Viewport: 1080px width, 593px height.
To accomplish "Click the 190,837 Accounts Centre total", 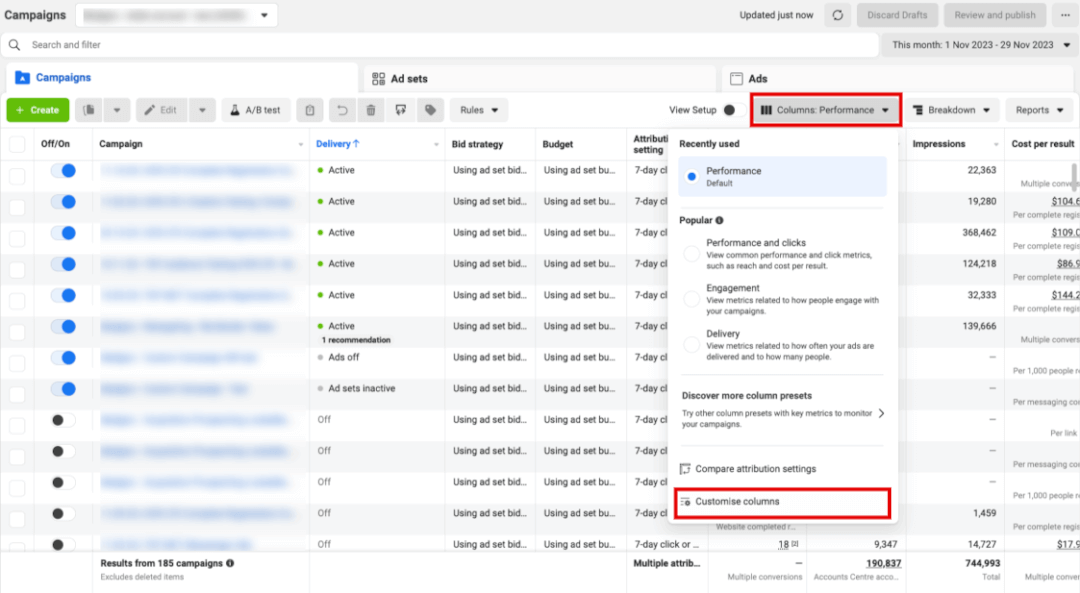I will 883,563.
